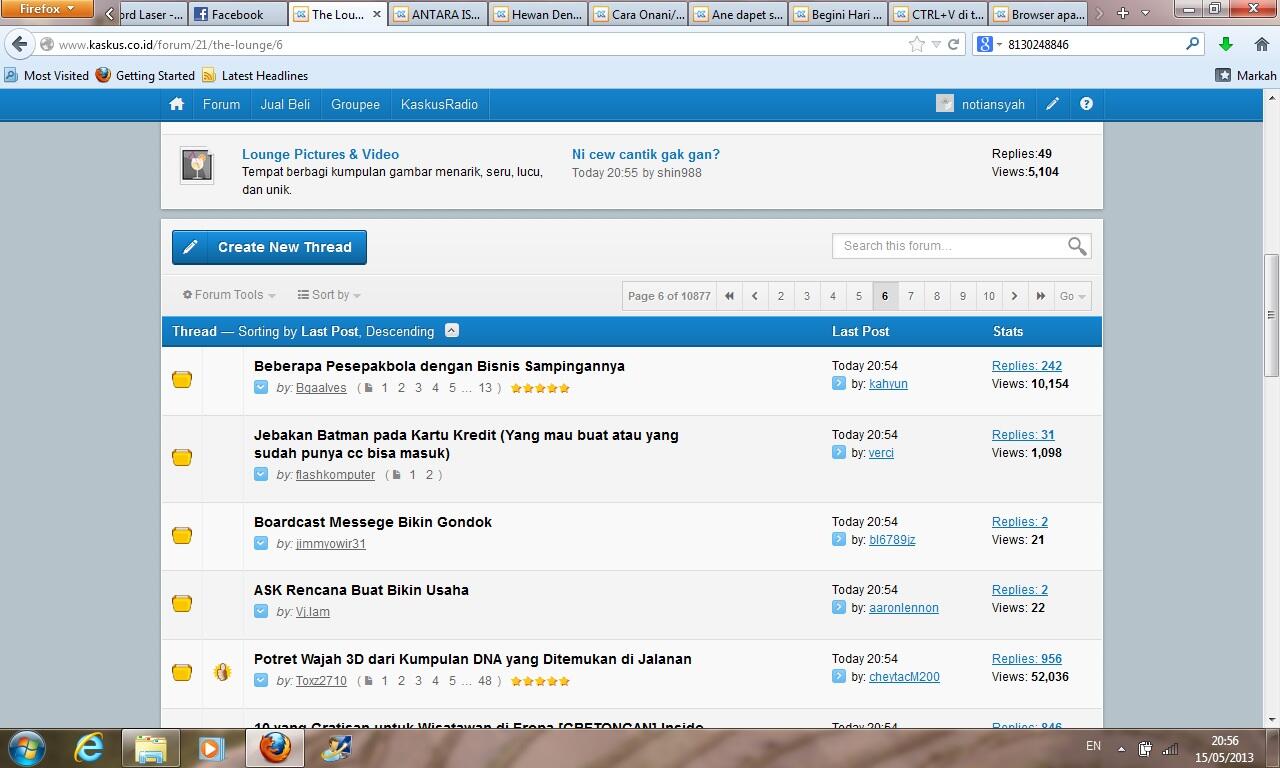Click the pencil edit icon in navbar
This screenshot has width=1280, height=768.
(1053, 104)
